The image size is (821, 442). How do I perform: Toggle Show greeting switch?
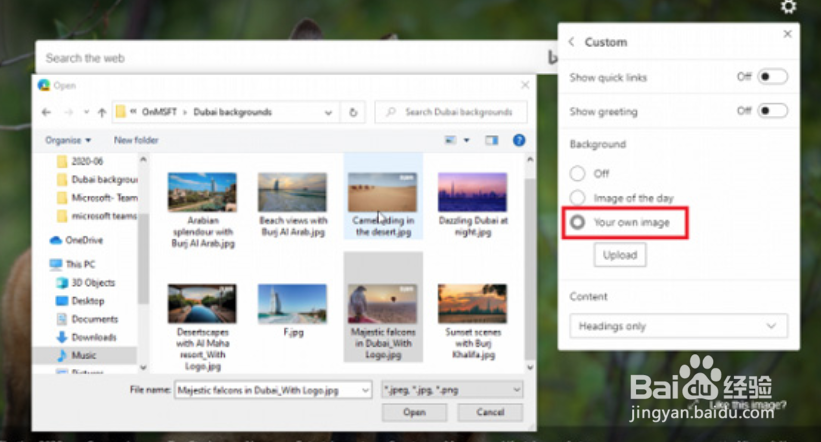[772, 111]
